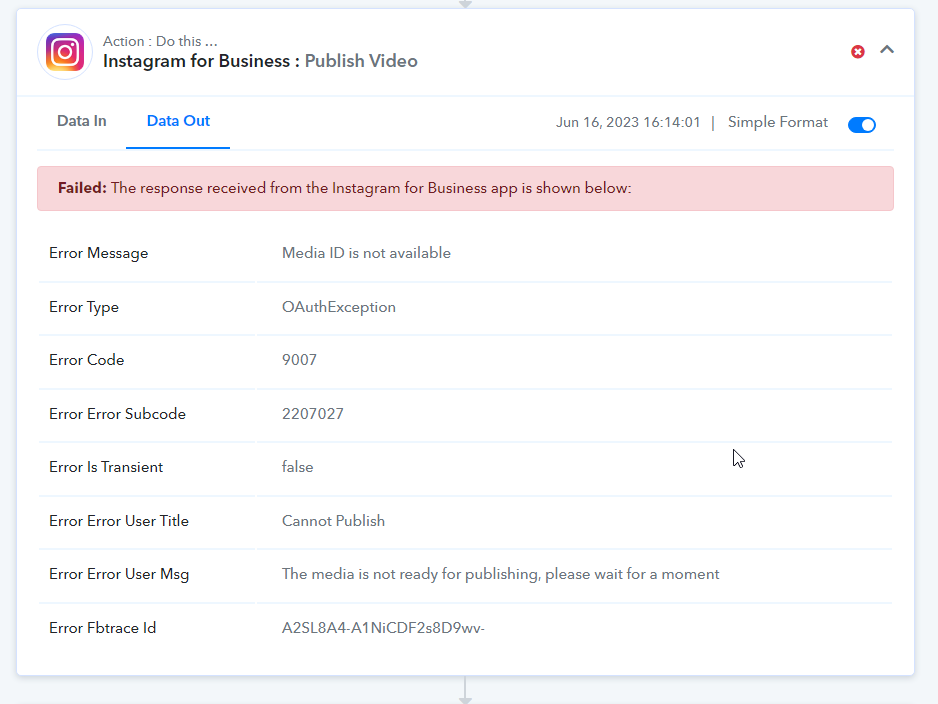Select the 'Cannot Publish' value

tap(333, 521)
